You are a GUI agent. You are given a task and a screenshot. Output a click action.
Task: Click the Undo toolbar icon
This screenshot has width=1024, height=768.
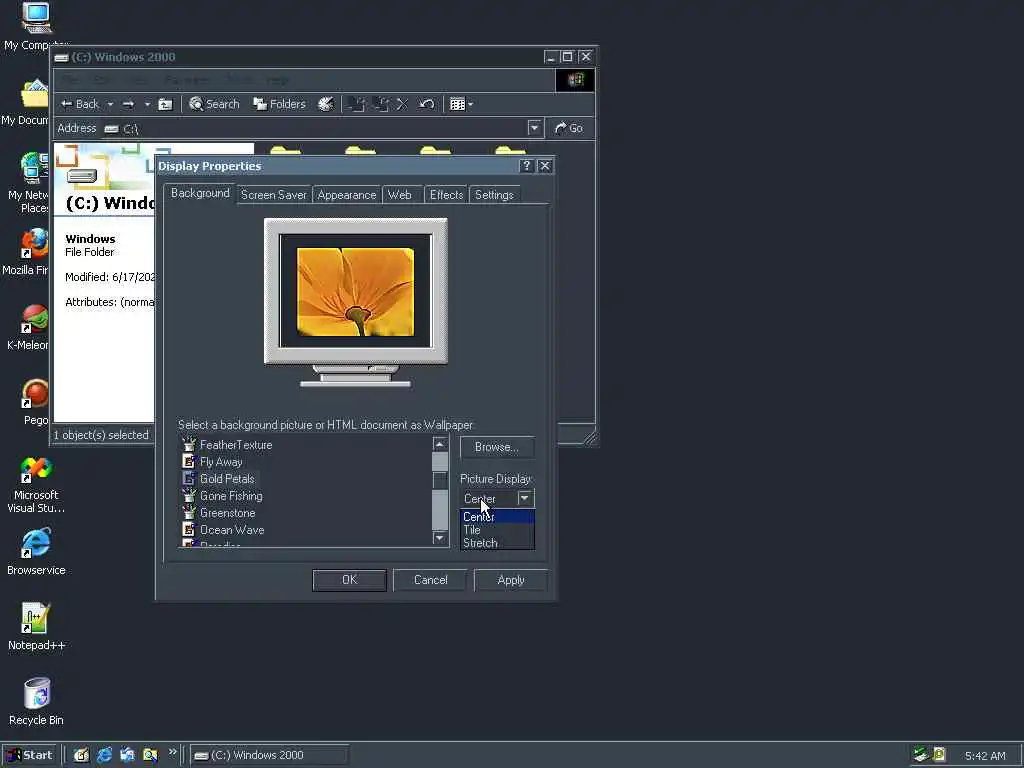click(426, 104)
